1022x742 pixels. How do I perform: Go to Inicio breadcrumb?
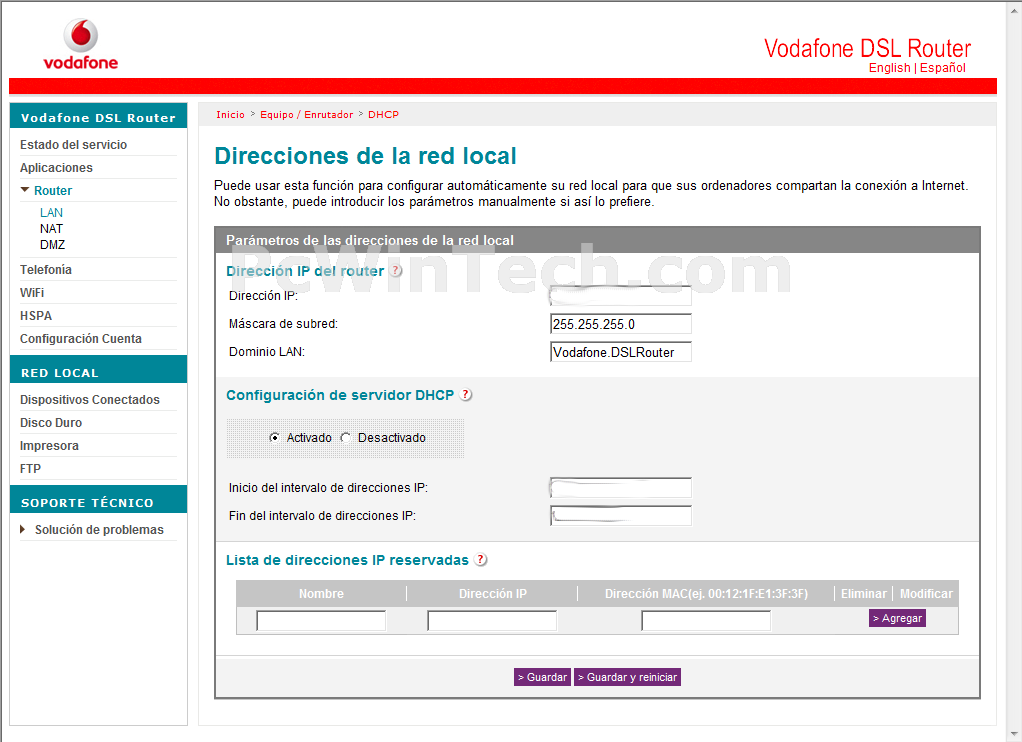point(231,114)
